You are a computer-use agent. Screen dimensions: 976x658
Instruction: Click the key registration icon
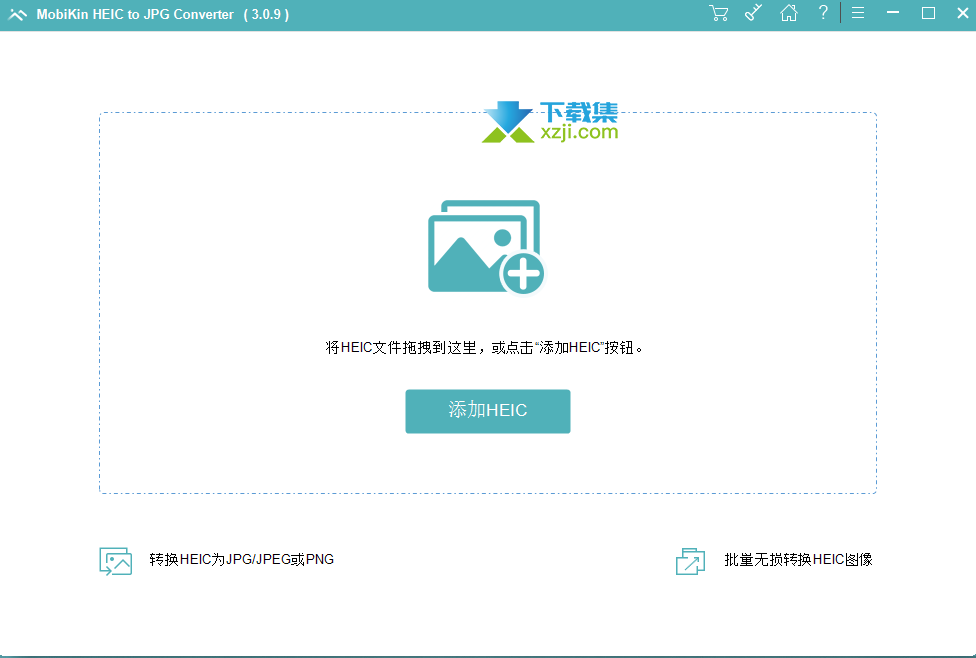pos(754,13)
